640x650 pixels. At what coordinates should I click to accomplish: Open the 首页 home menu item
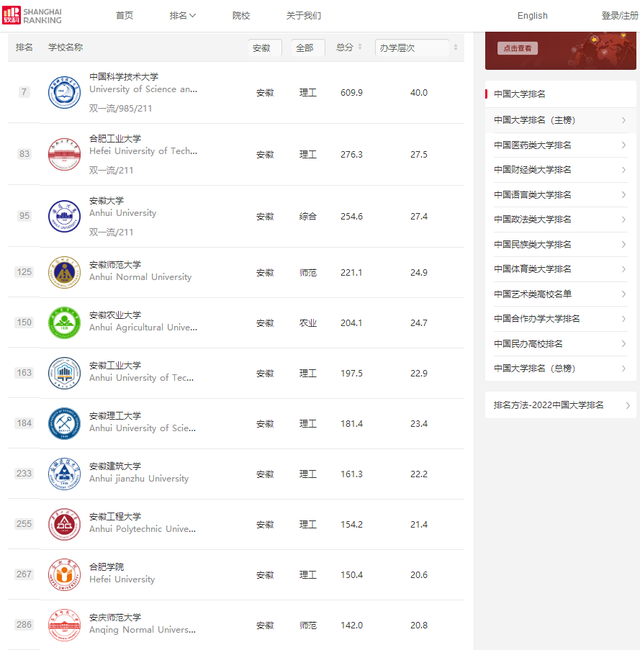tap(124, 16)
